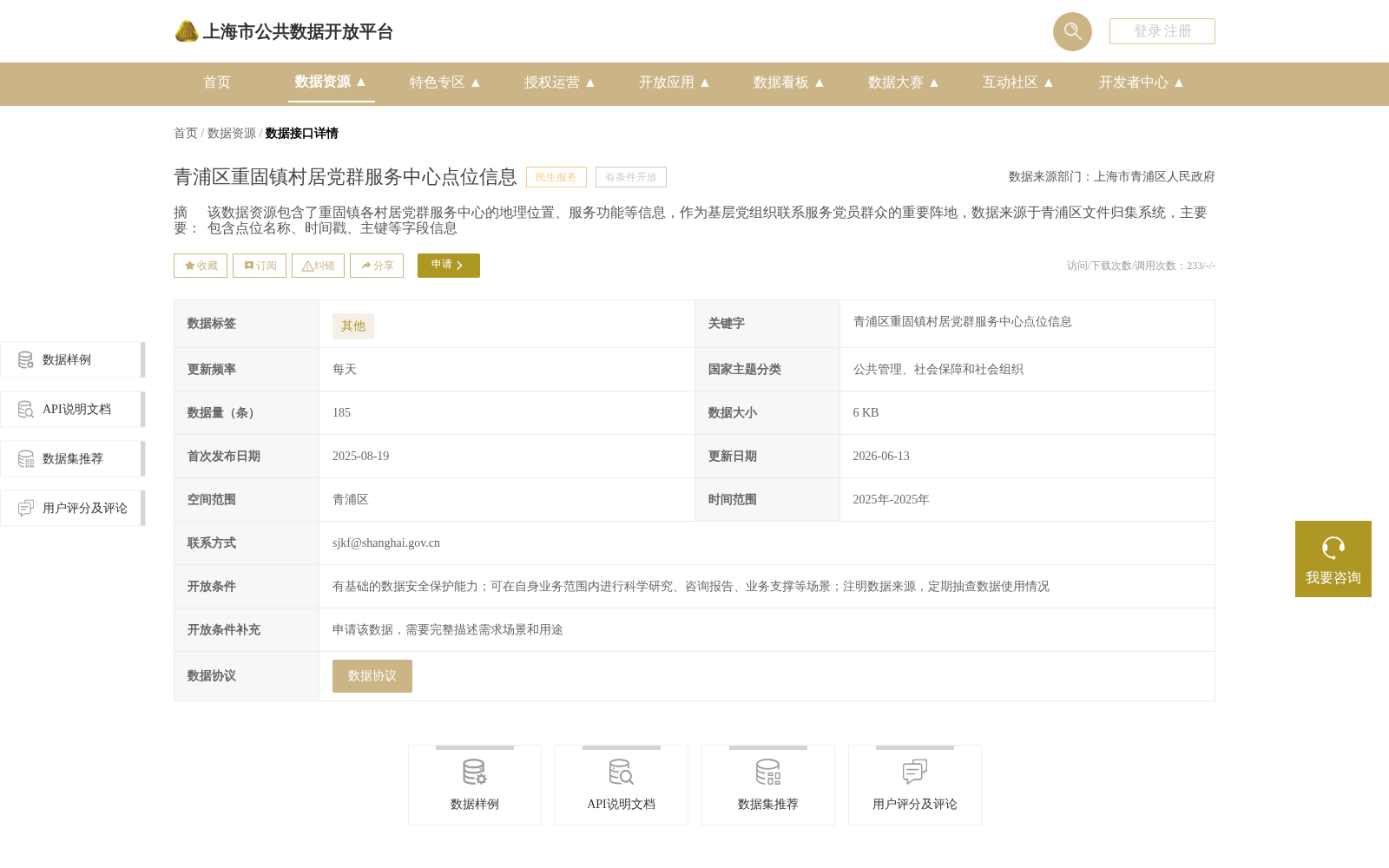
Task: Click 数据资源 breadcrumb link
Action: 232,134
